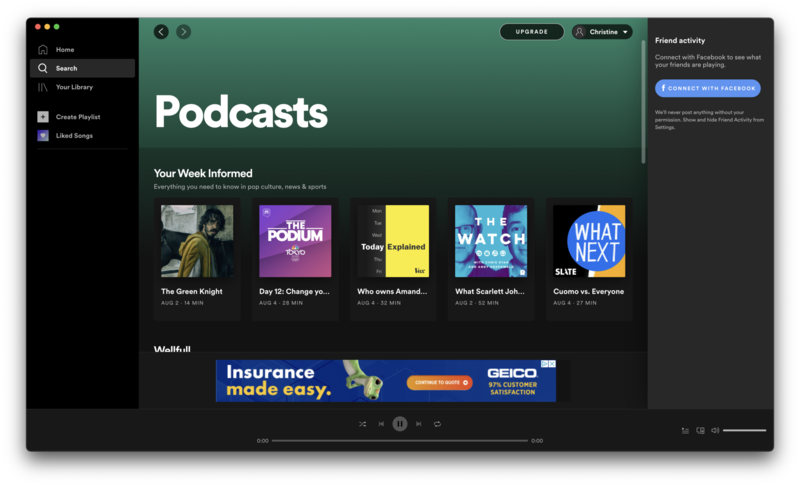This screenshot has height=486, width=800.
Task: Go forward with the right arrow
Action: pos(183,32)
